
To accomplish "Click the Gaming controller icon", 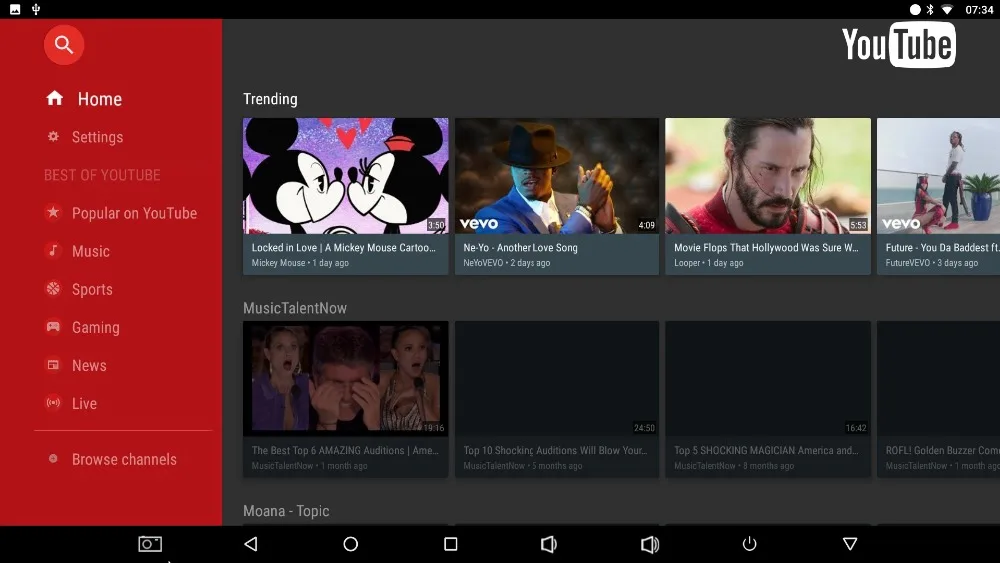I will (54, 327).
